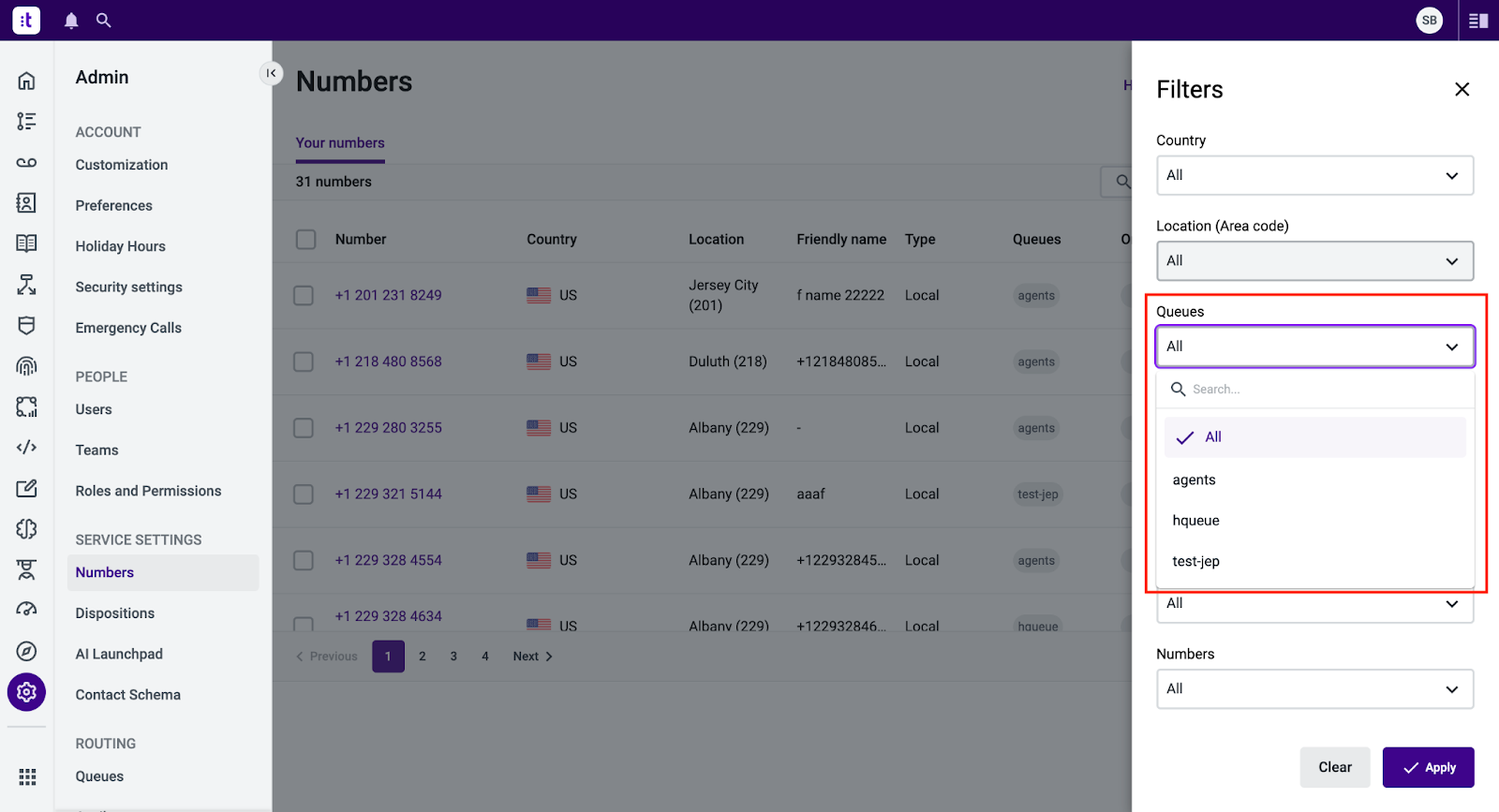
Task: Open the AI brain icon in rail
Action: point(26,529)
